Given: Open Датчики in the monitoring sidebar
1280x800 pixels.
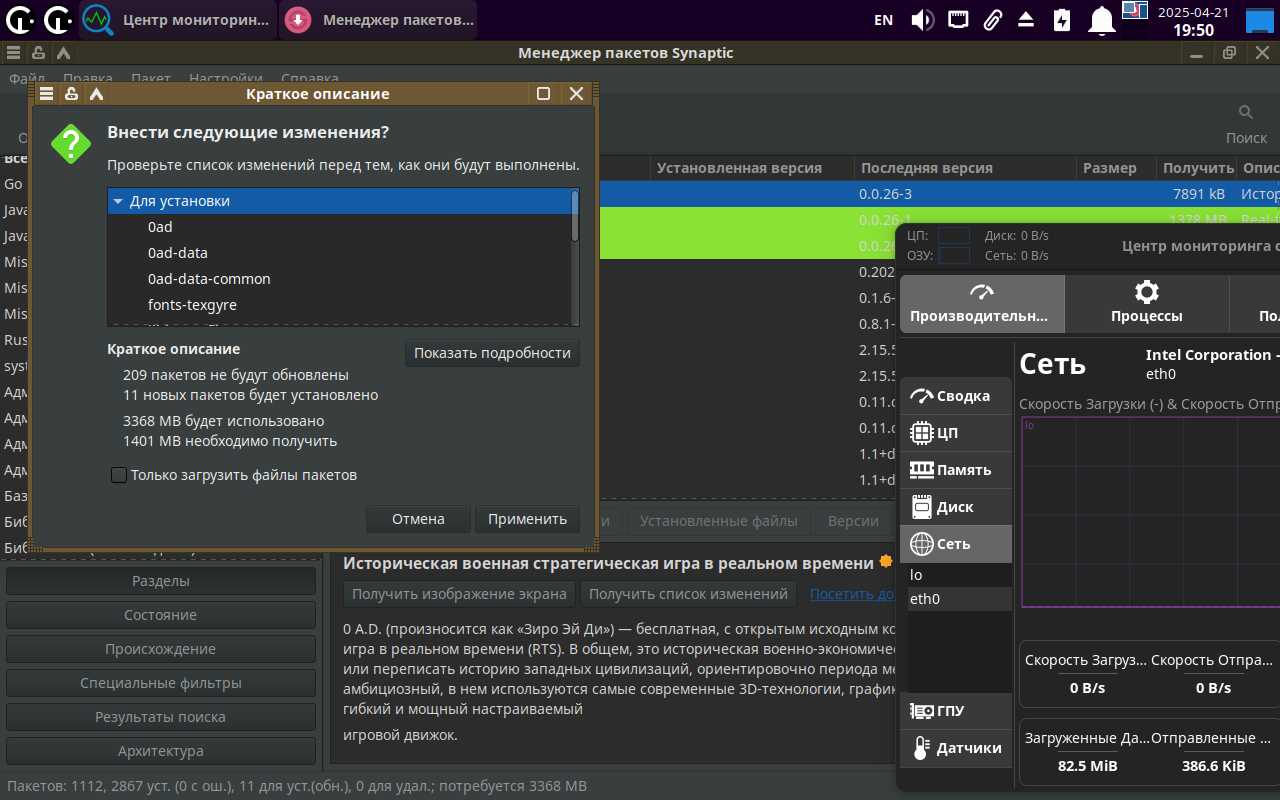Looking at the screenshot, I should (955, 748).
